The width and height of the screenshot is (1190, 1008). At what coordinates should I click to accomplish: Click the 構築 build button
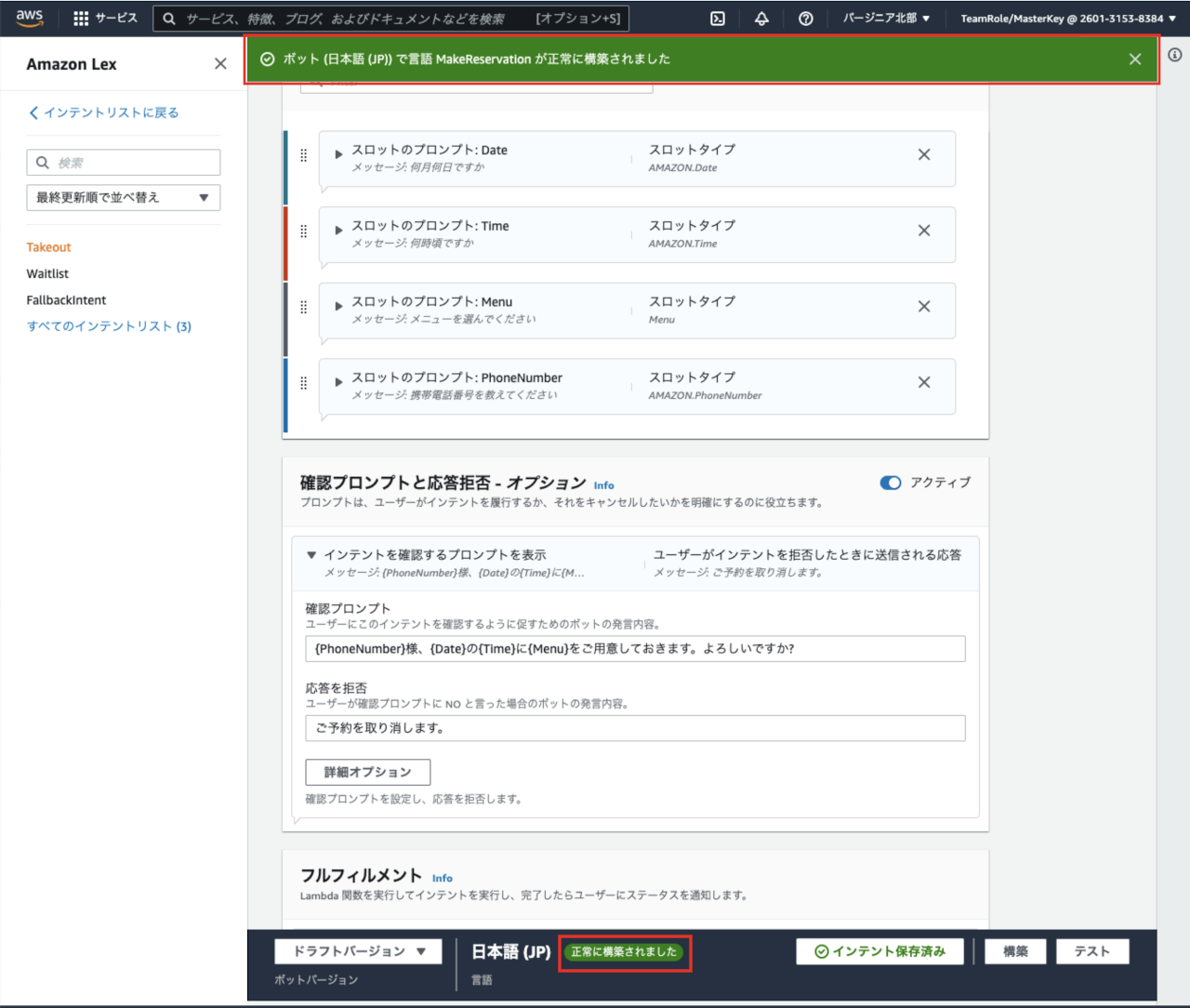click(x=1015, y=951)
